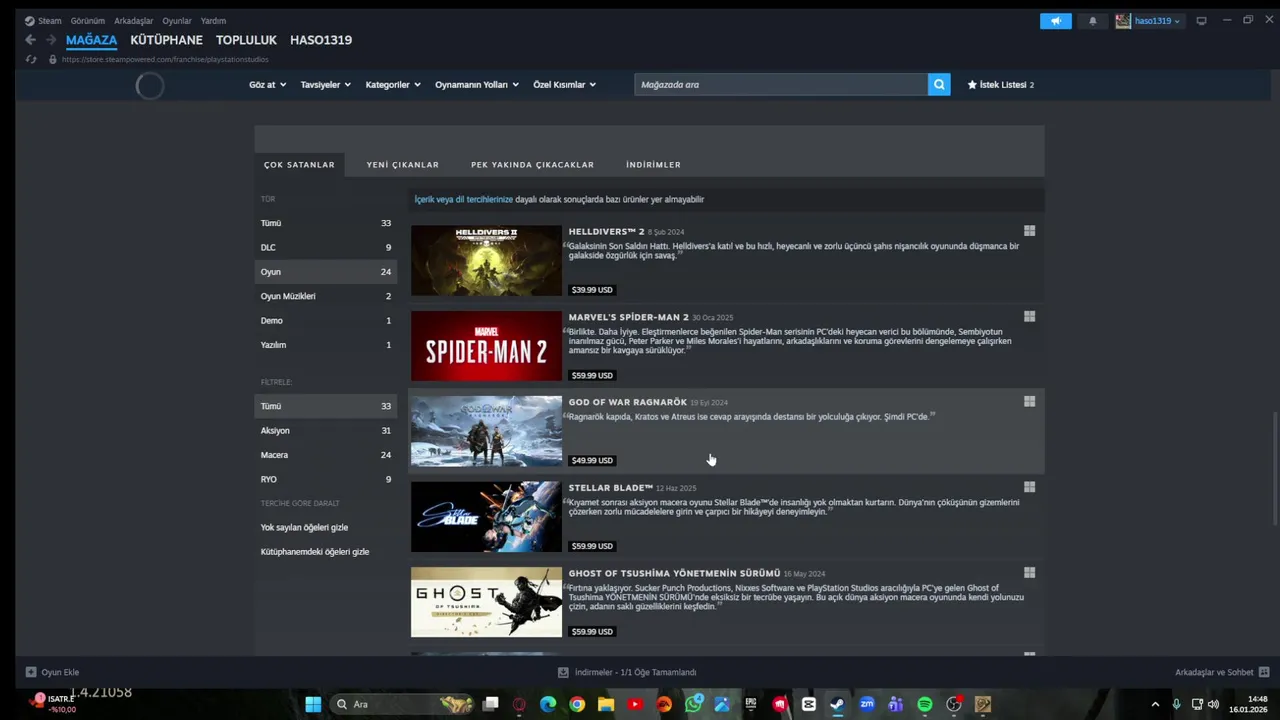
Task: Open the Yardım menu
Action: click(x=213, y=21)
